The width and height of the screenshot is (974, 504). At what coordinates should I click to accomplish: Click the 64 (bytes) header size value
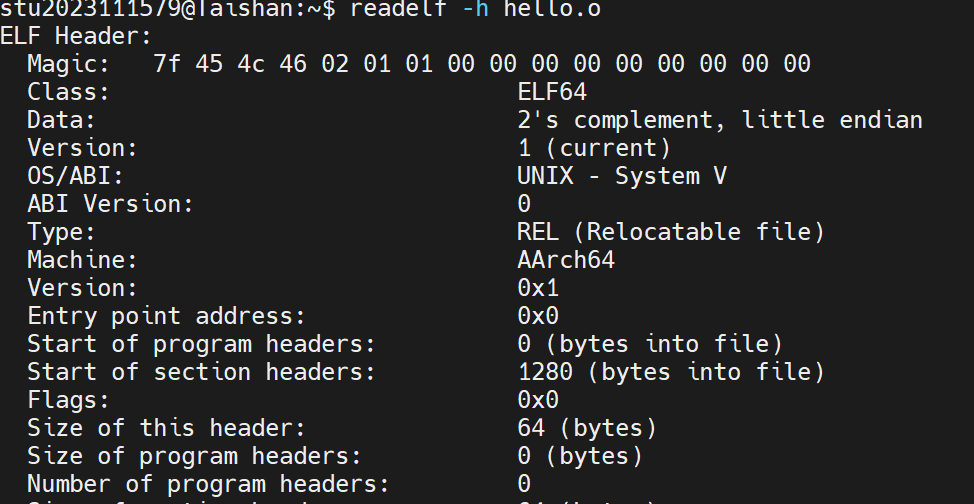click(x=587, y=428)
